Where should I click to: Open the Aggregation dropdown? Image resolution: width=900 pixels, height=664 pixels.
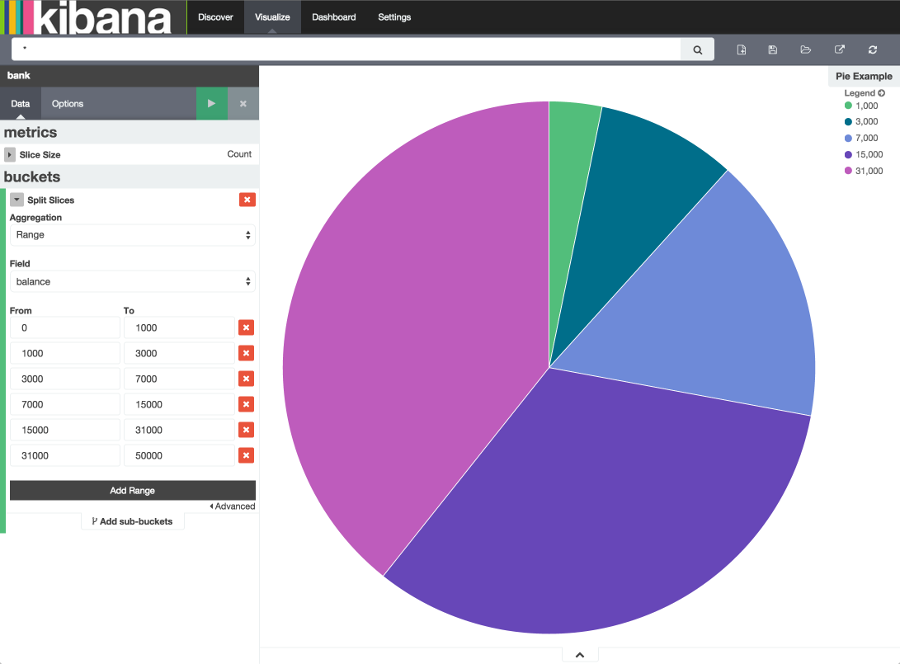click(131, 235)
